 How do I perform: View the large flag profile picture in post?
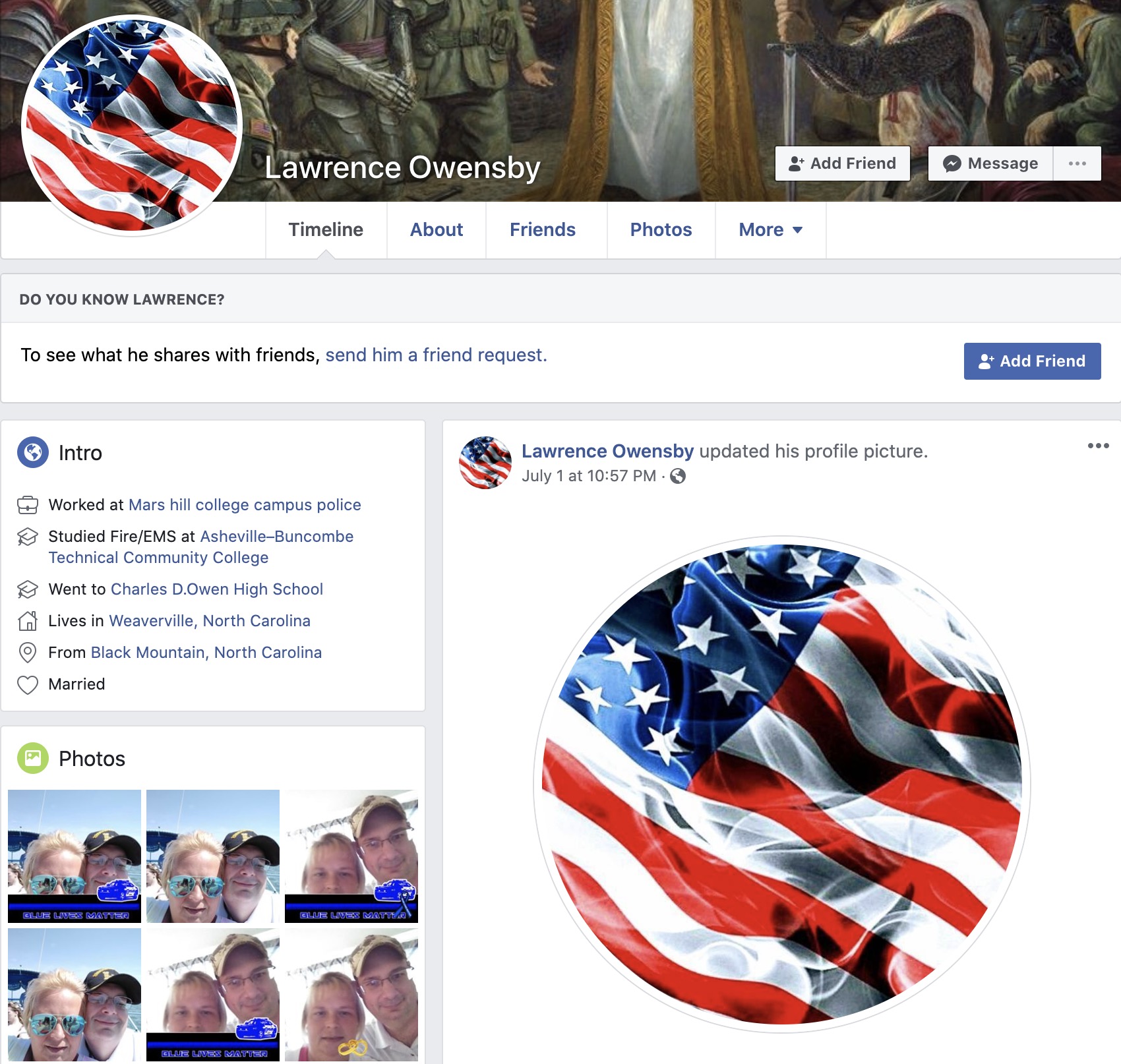tap(781, 784)
